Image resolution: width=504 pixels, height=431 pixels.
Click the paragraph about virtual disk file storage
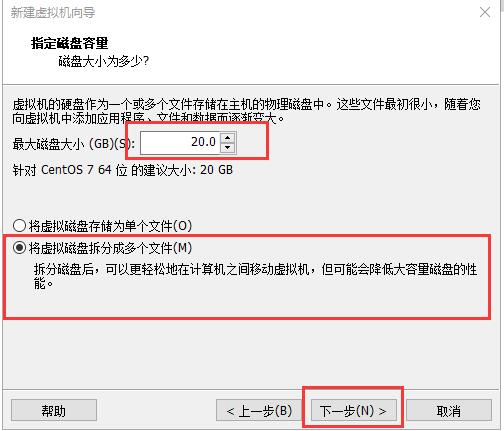pos(246,111)
